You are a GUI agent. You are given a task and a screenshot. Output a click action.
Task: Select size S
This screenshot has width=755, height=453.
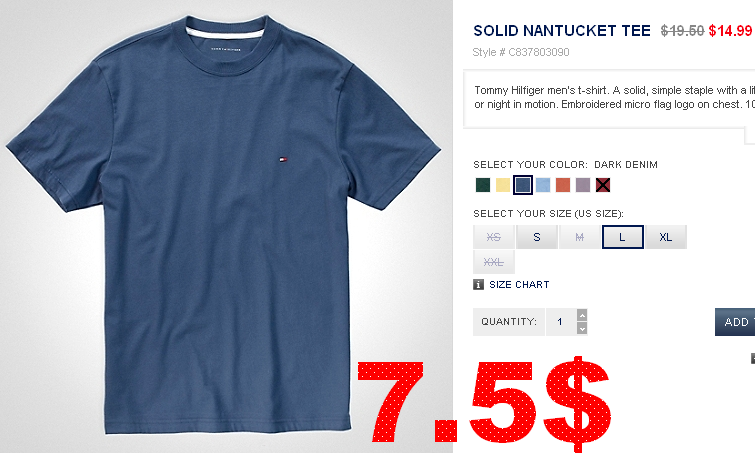point(537,237)
